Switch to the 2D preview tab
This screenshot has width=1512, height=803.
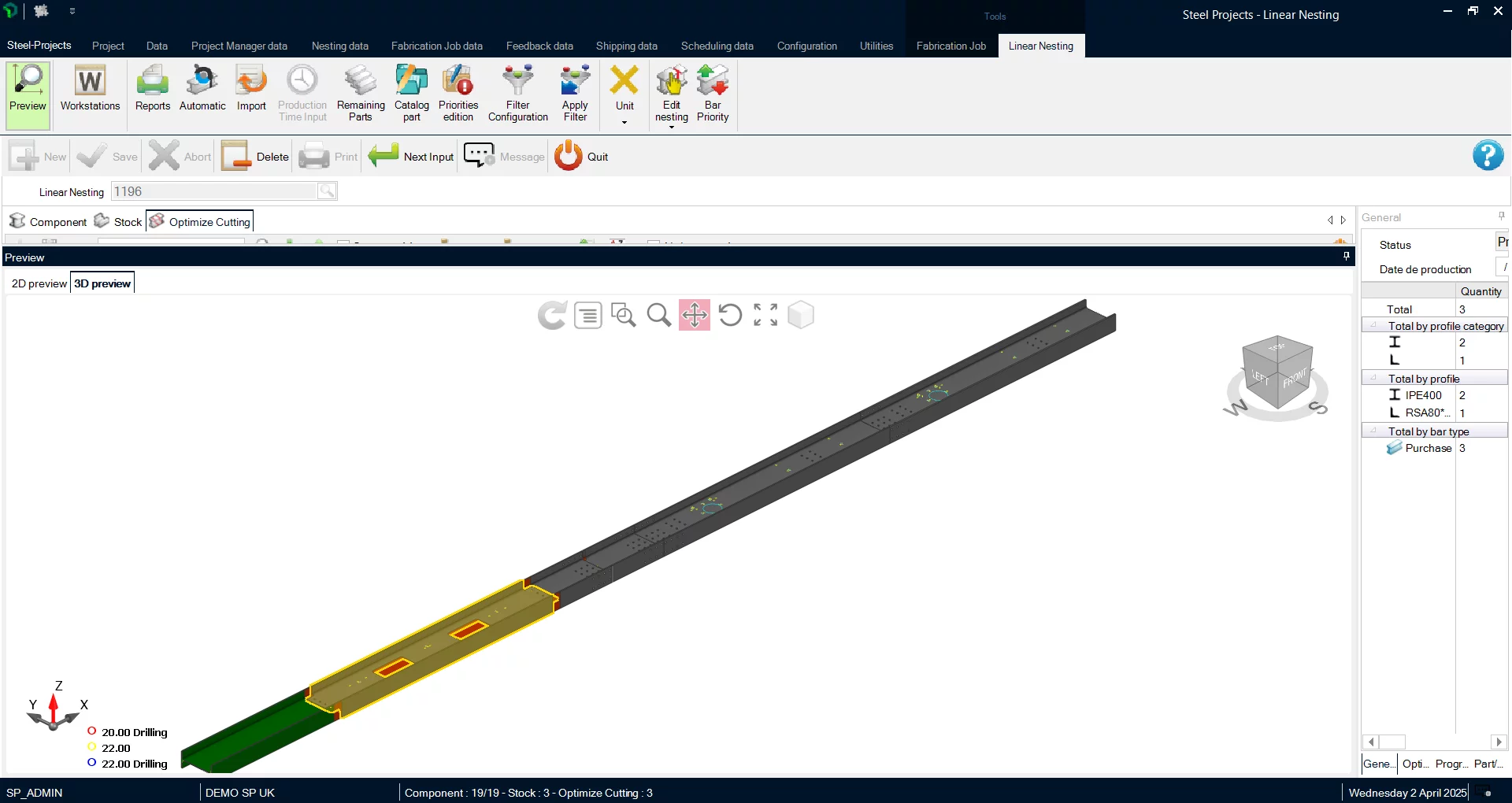[x=39, y=283]
